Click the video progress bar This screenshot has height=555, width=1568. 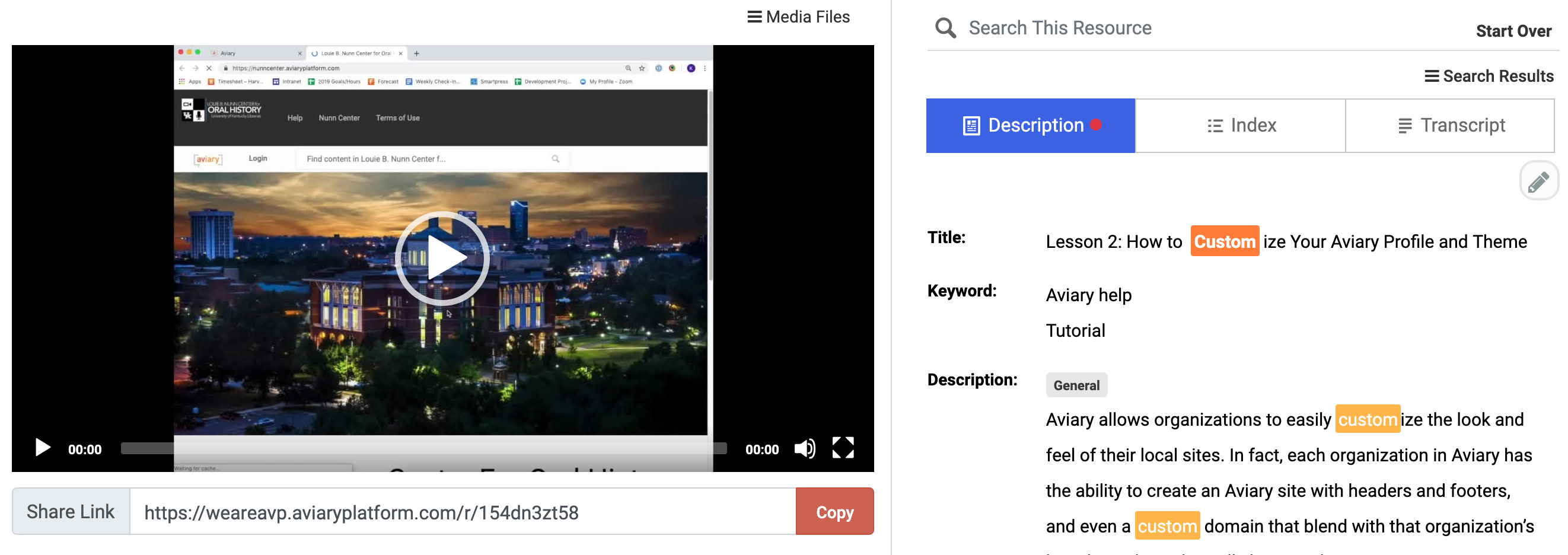click(x=423, y=448)
